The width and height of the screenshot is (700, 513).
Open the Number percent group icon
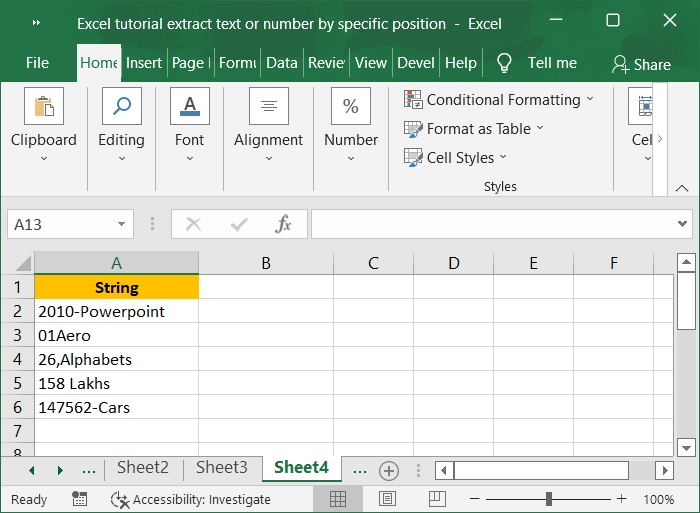click(351, 107)
